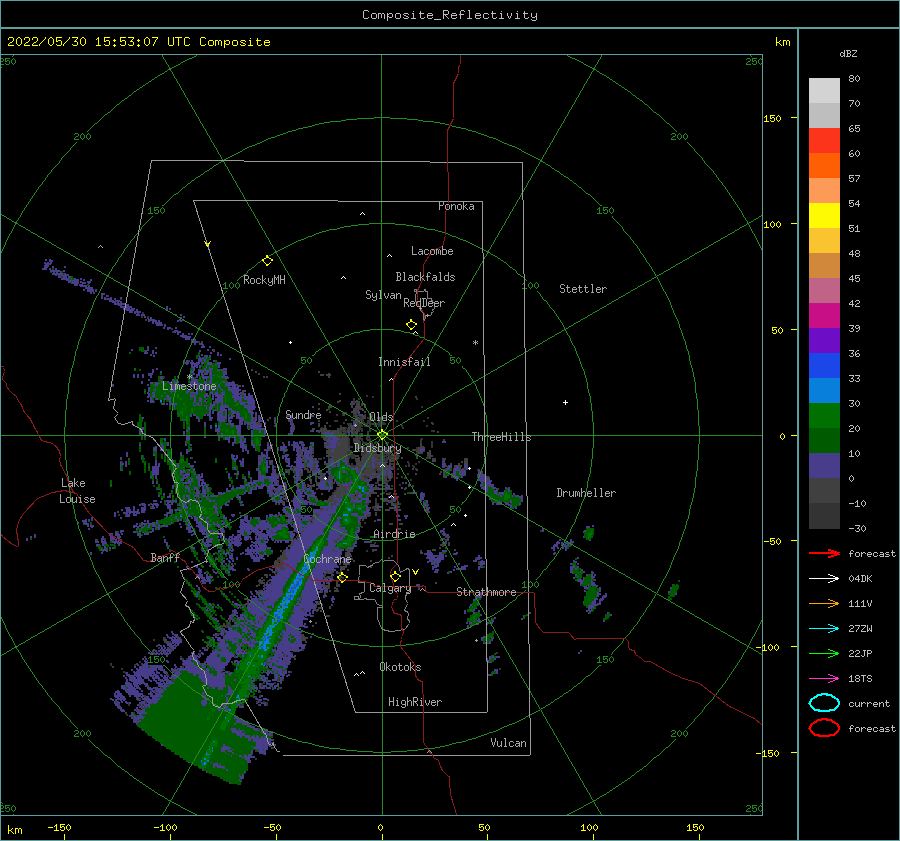Click the purple 36–39 dBZ legend swatch

click(x=824, y=341)
